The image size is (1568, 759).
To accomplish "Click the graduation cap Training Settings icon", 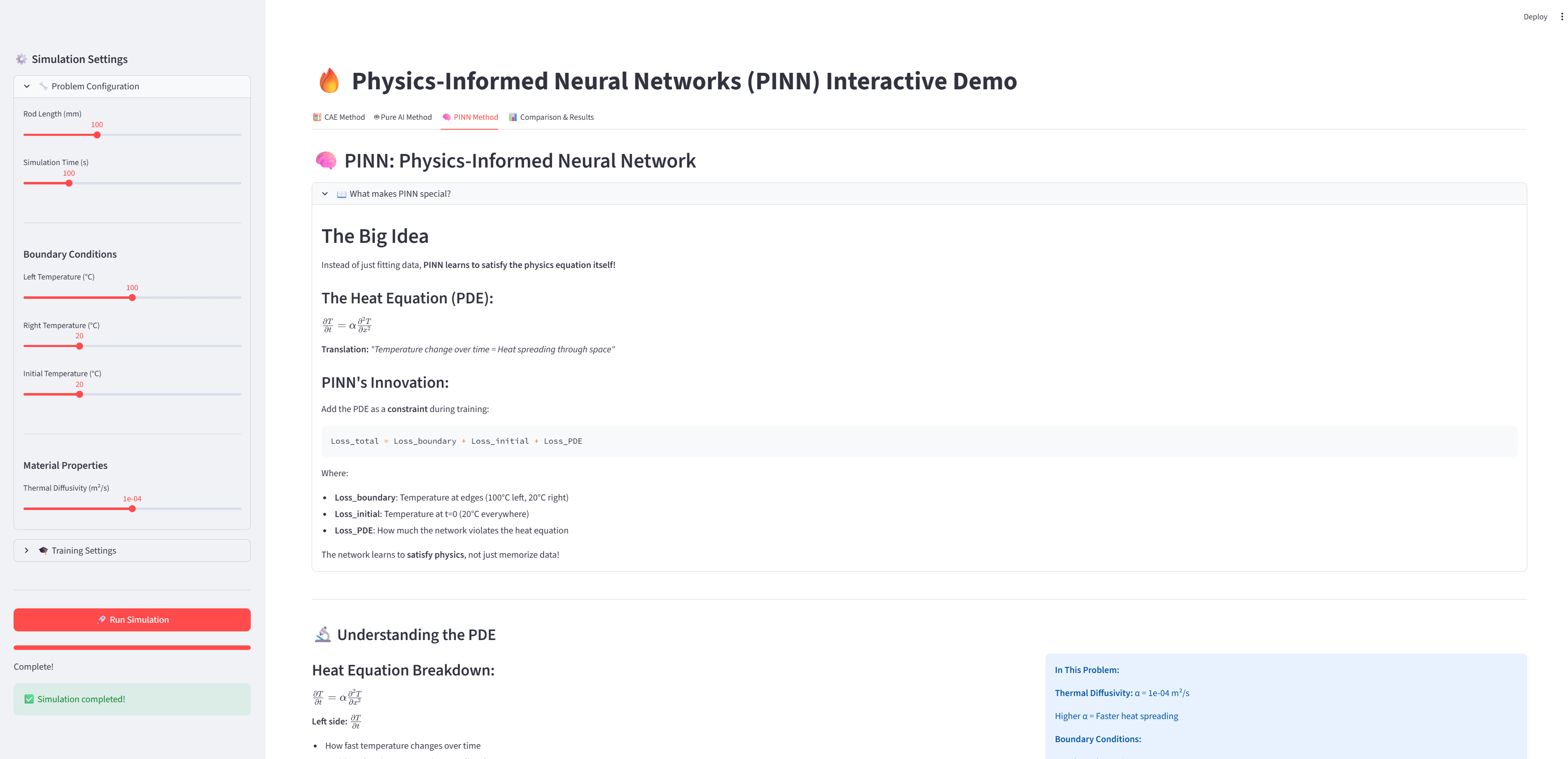I will tap(43, 550).
